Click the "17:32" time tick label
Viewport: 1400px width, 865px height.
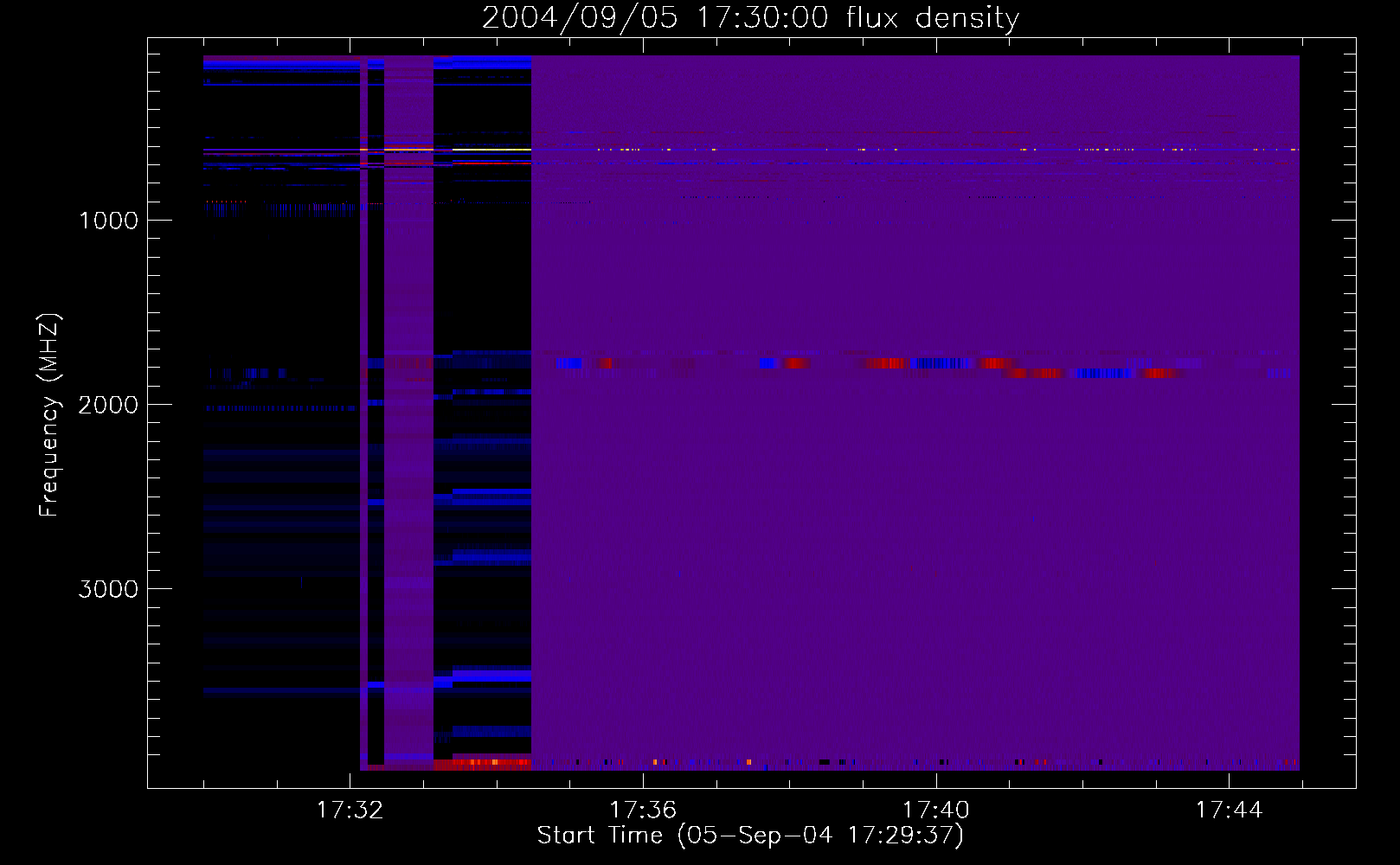pos(350,811)
